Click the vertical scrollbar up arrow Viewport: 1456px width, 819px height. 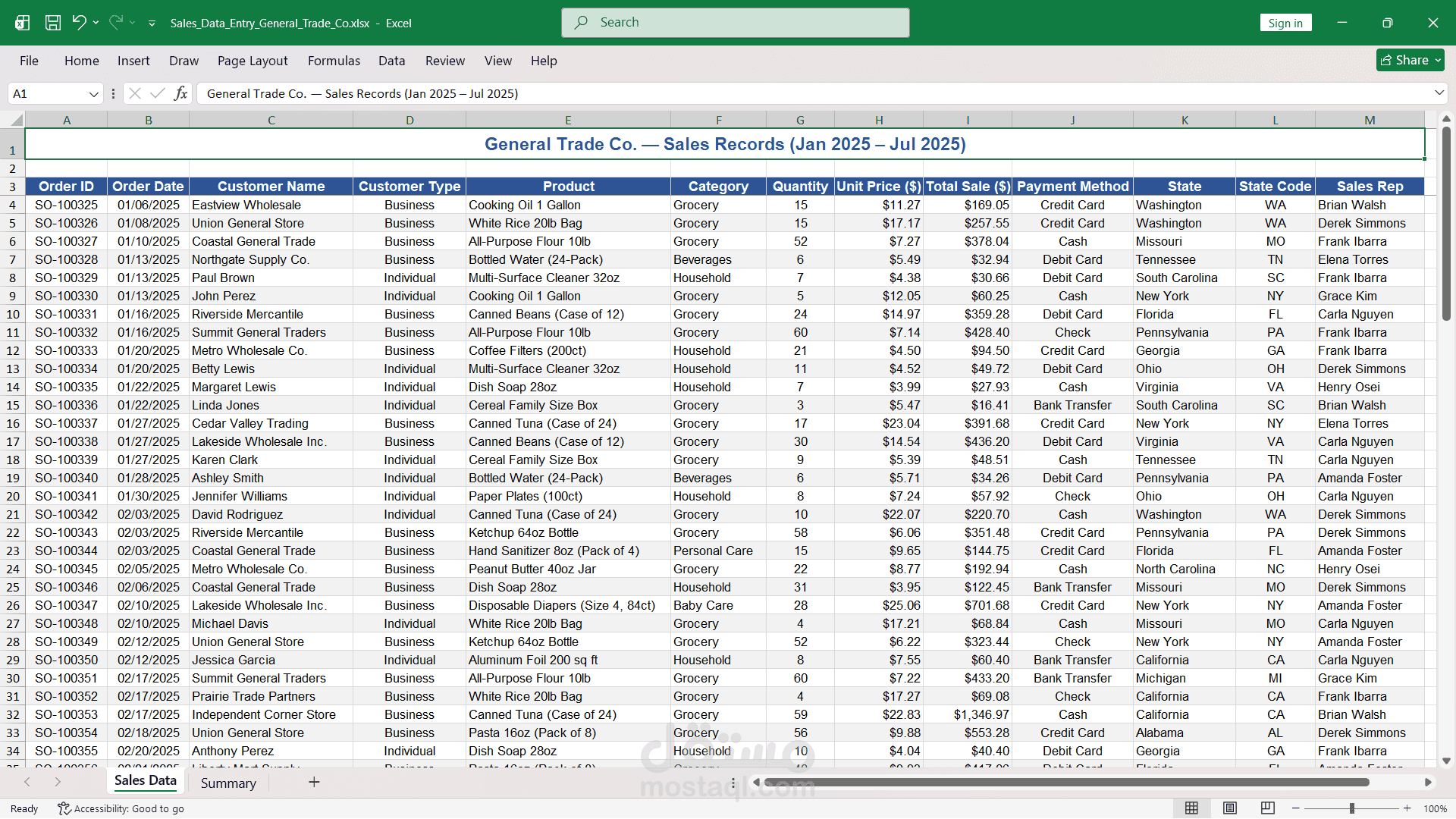[x=1446, y=119]
